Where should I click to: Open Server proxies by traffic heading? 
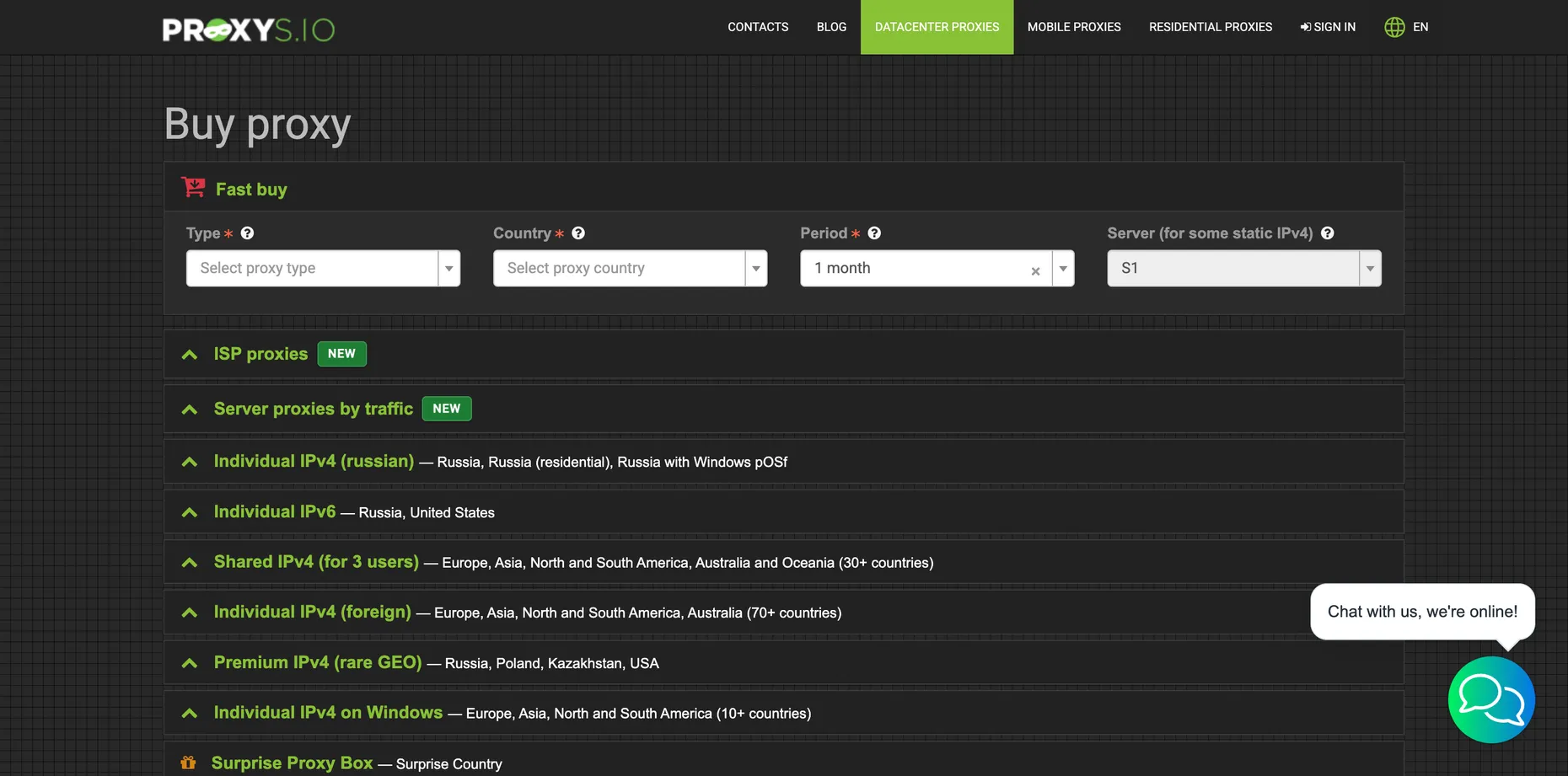pyautogui.click(x=314, y=409)
